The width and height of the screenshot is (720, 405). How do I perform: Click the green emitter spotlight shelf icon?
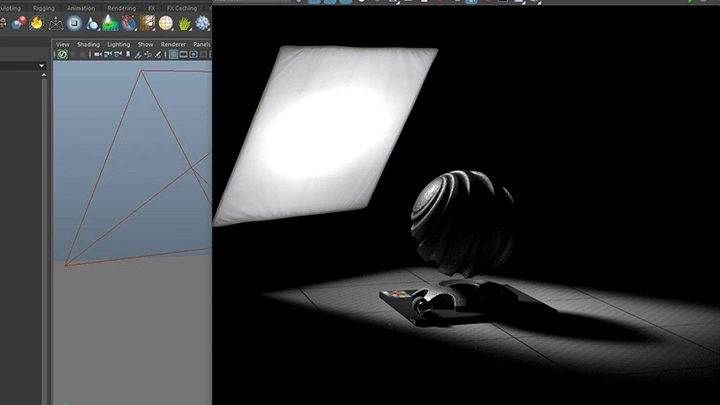(110, 23)
